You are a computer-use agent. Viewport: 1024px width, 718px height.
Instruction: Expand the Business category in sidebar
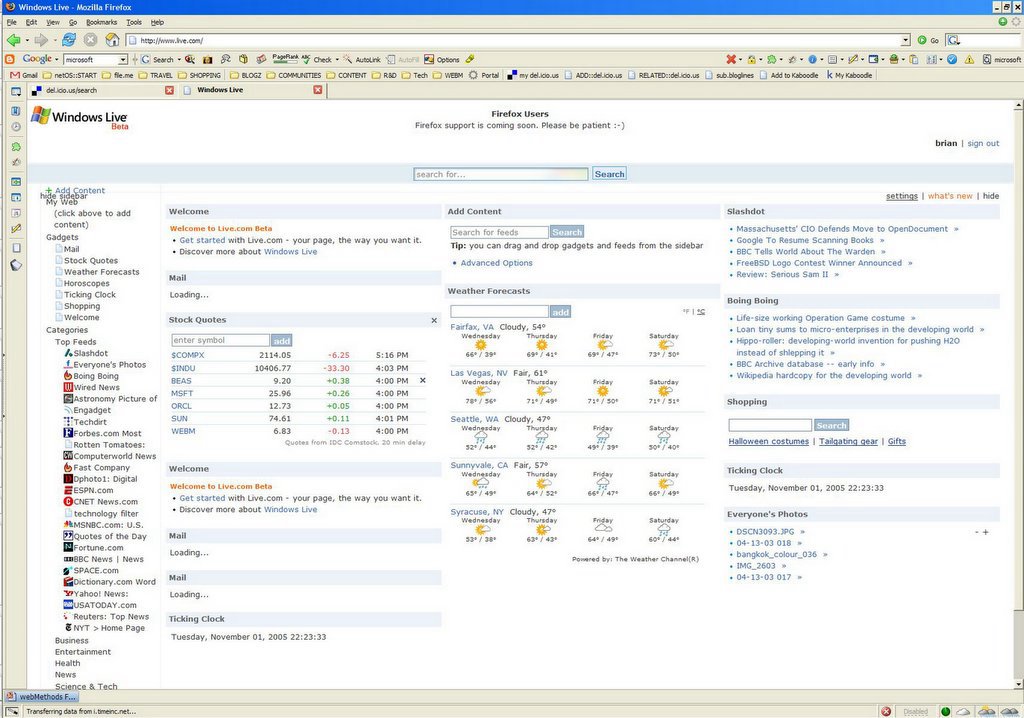pyautogui.click(x=72, y=640)
